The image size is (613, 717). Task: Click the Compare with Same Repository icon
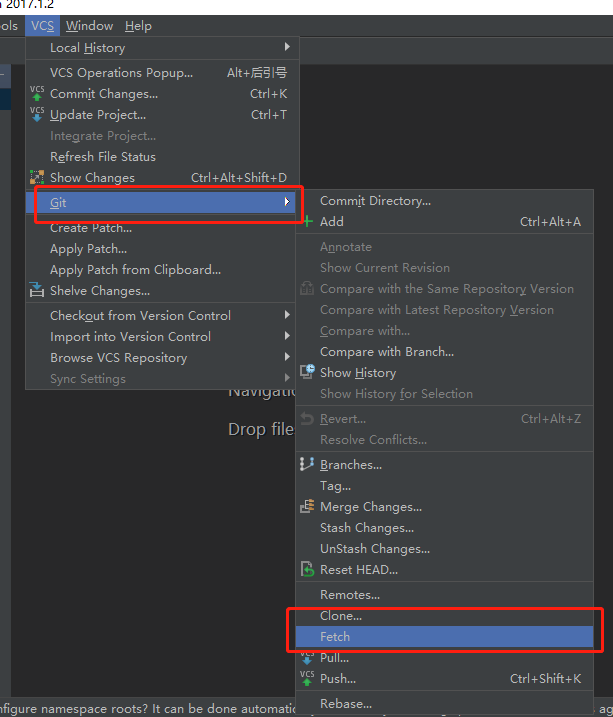pyautogui.click(x=307, y=289)
